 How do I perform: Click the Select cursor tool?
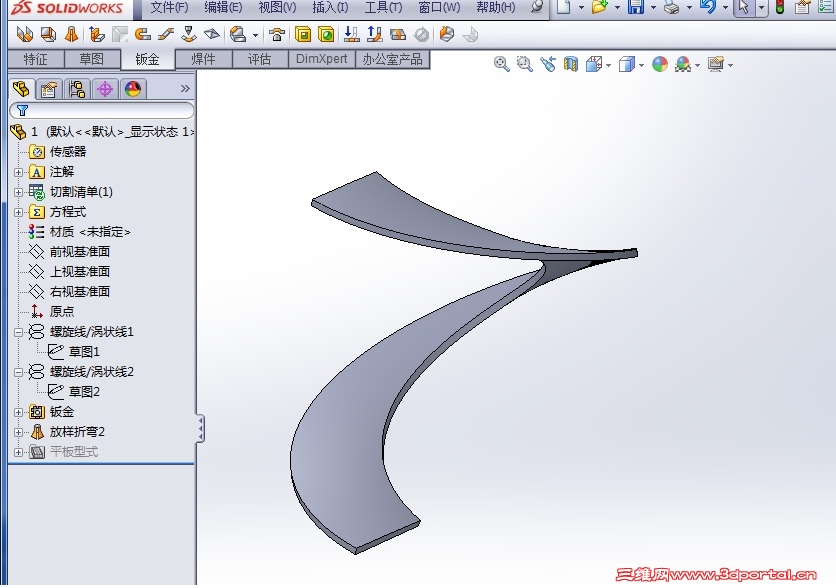pyautogui.click(x=744, y=7)
